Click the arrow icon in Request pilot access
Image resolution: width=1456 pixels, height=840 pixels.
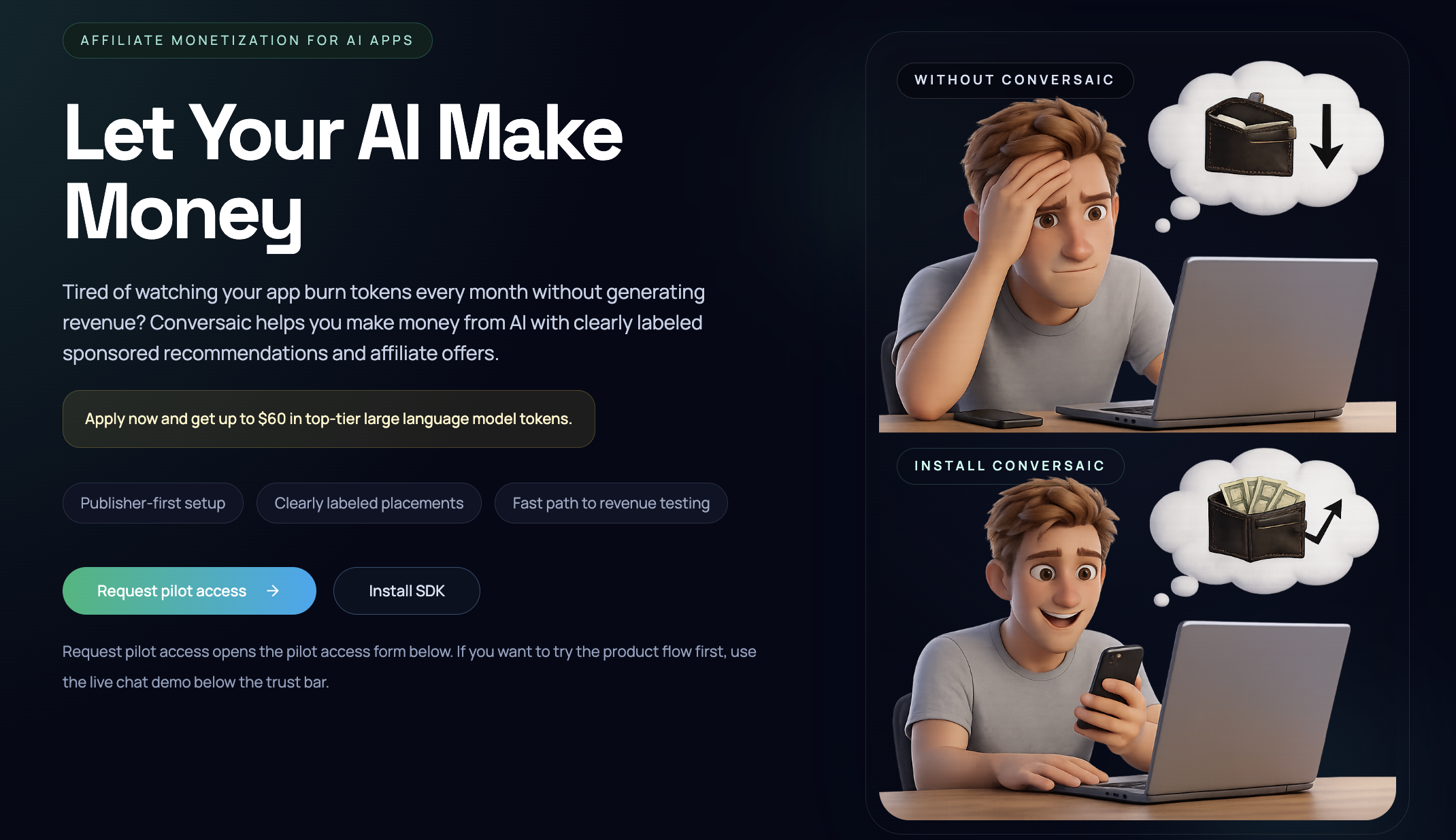point(273,591)
